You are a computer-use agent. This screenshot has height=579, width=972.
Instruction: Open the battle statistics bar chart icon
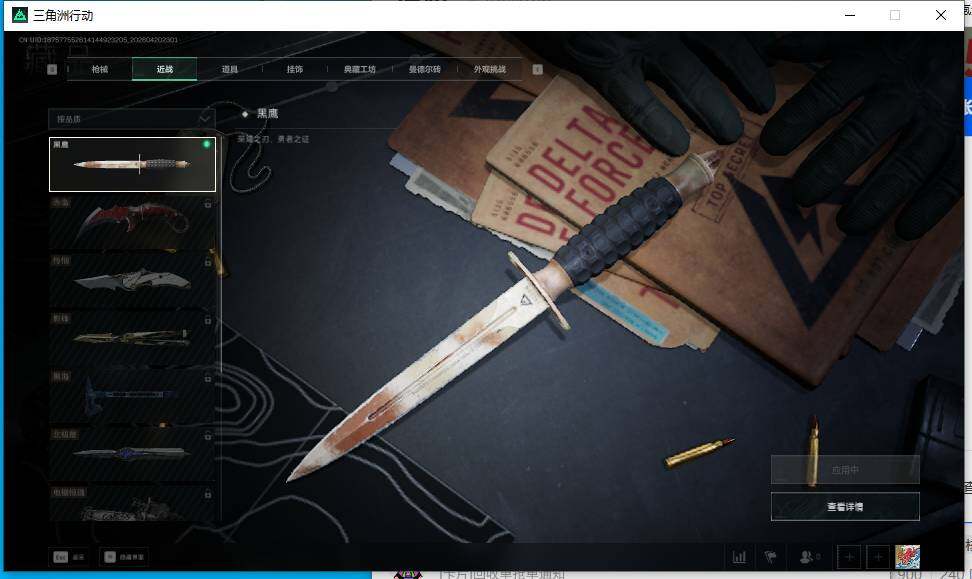pos(740,557)
